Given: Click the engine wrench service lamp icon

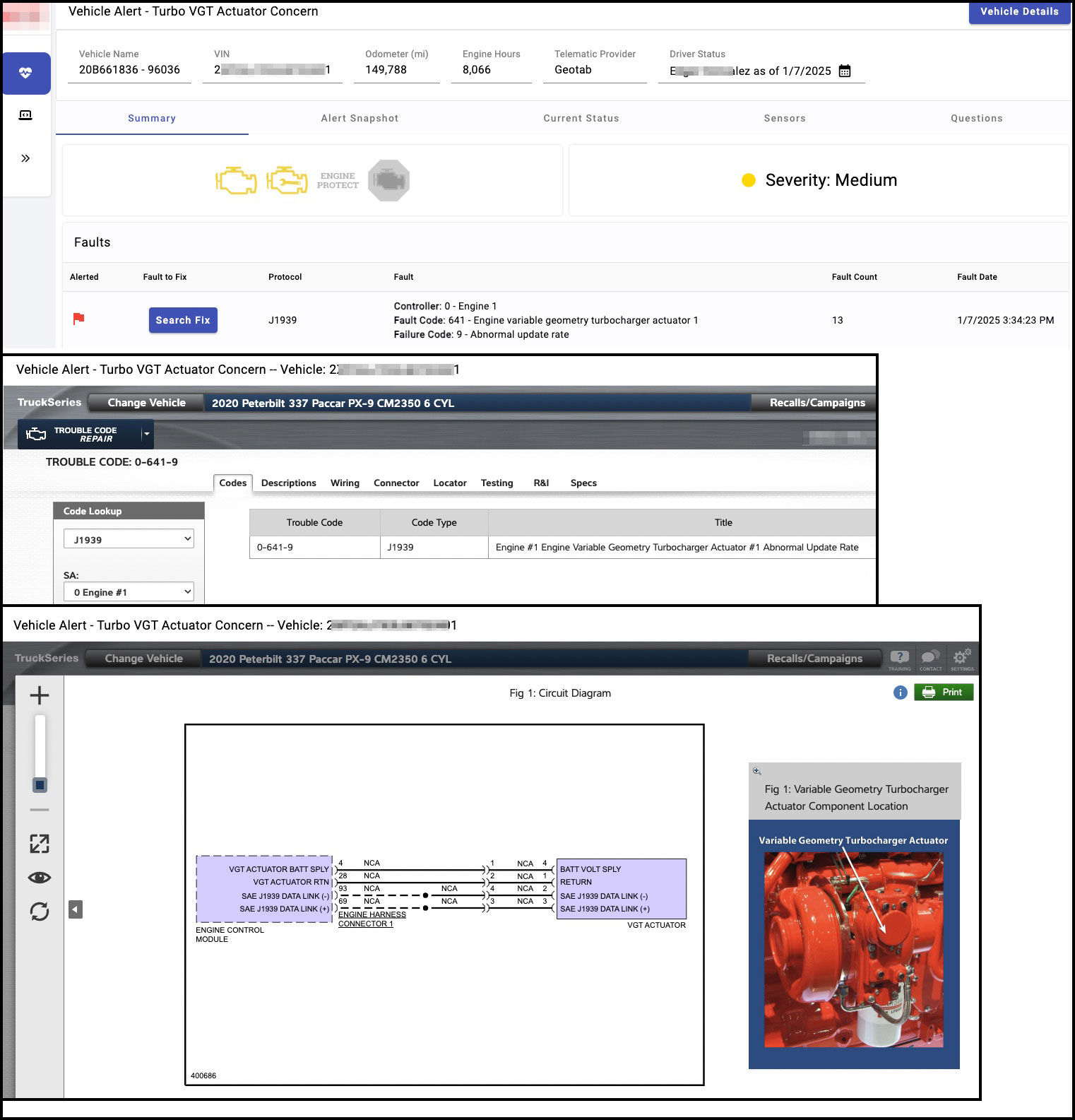Looking at the screenshot, I should coord(287,181).
